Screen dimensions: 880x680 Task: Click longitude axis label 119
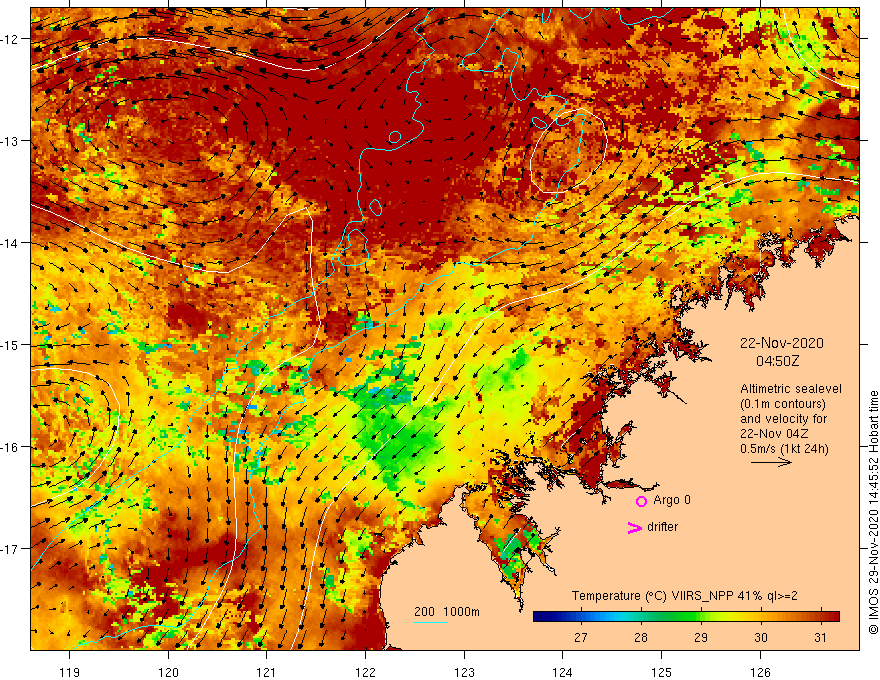coord(70,672)
